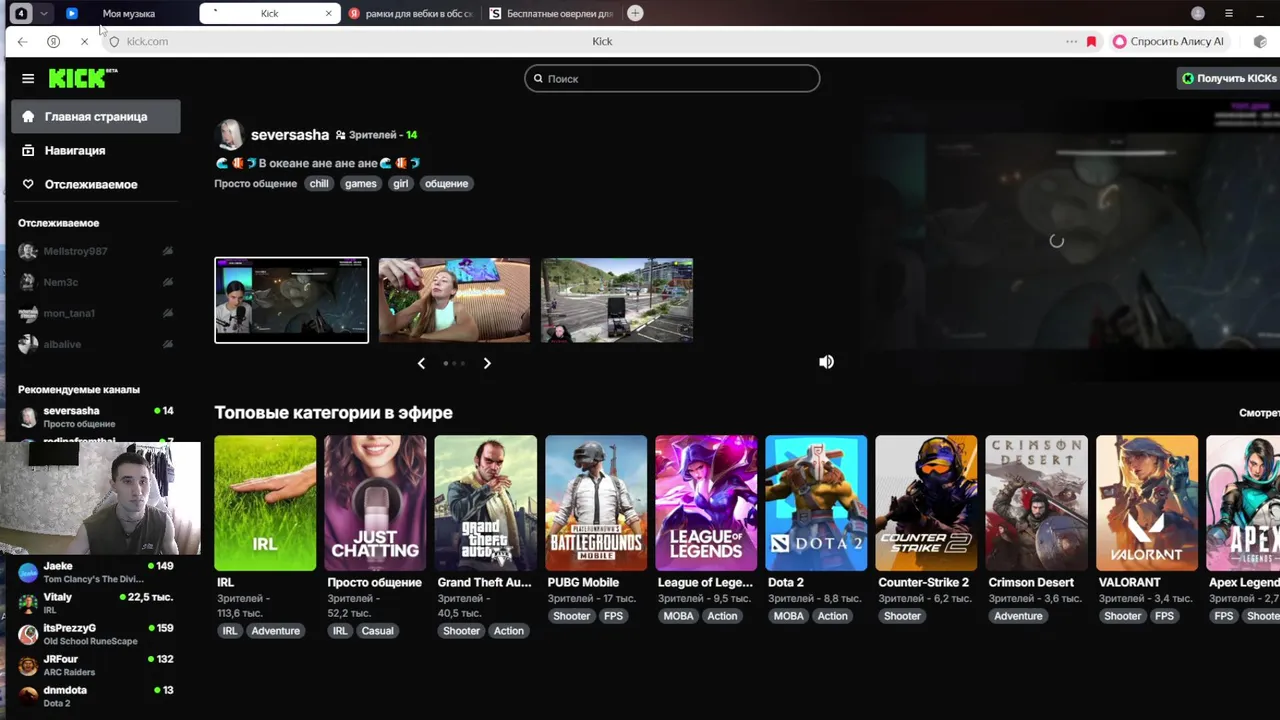The width and height of the screenshot is (1280, 720).
Task: Click the Casual tag under Просто общение
Action: 377,631
